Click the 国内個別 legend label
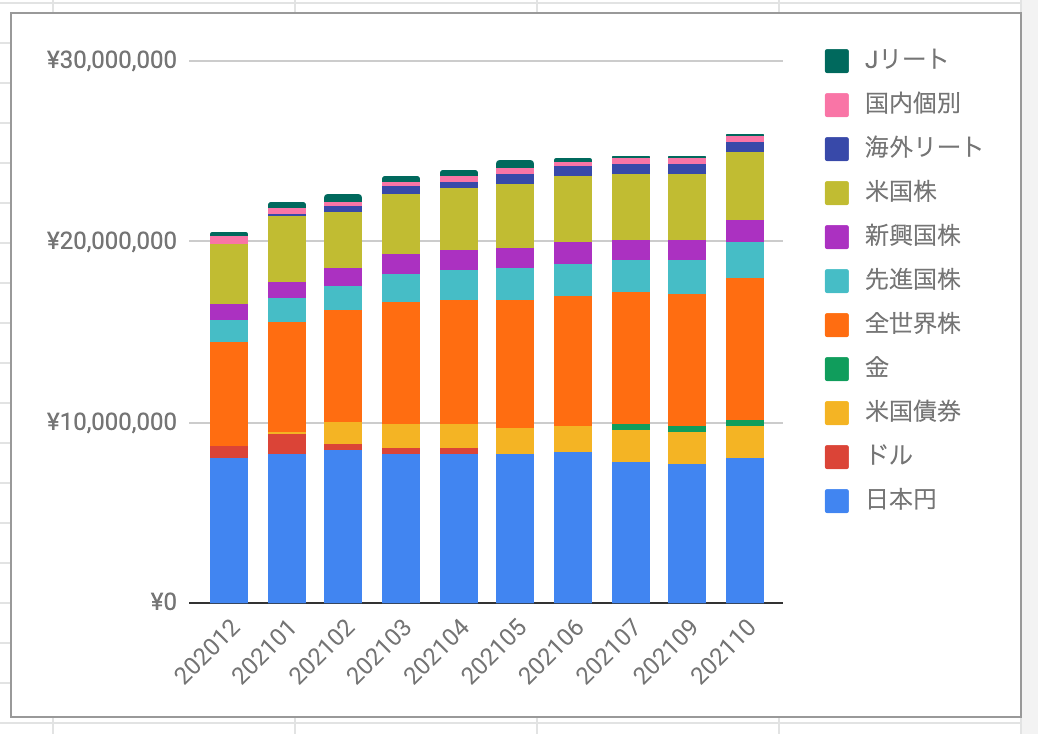 pyautogui.click(x=913, y=104)
